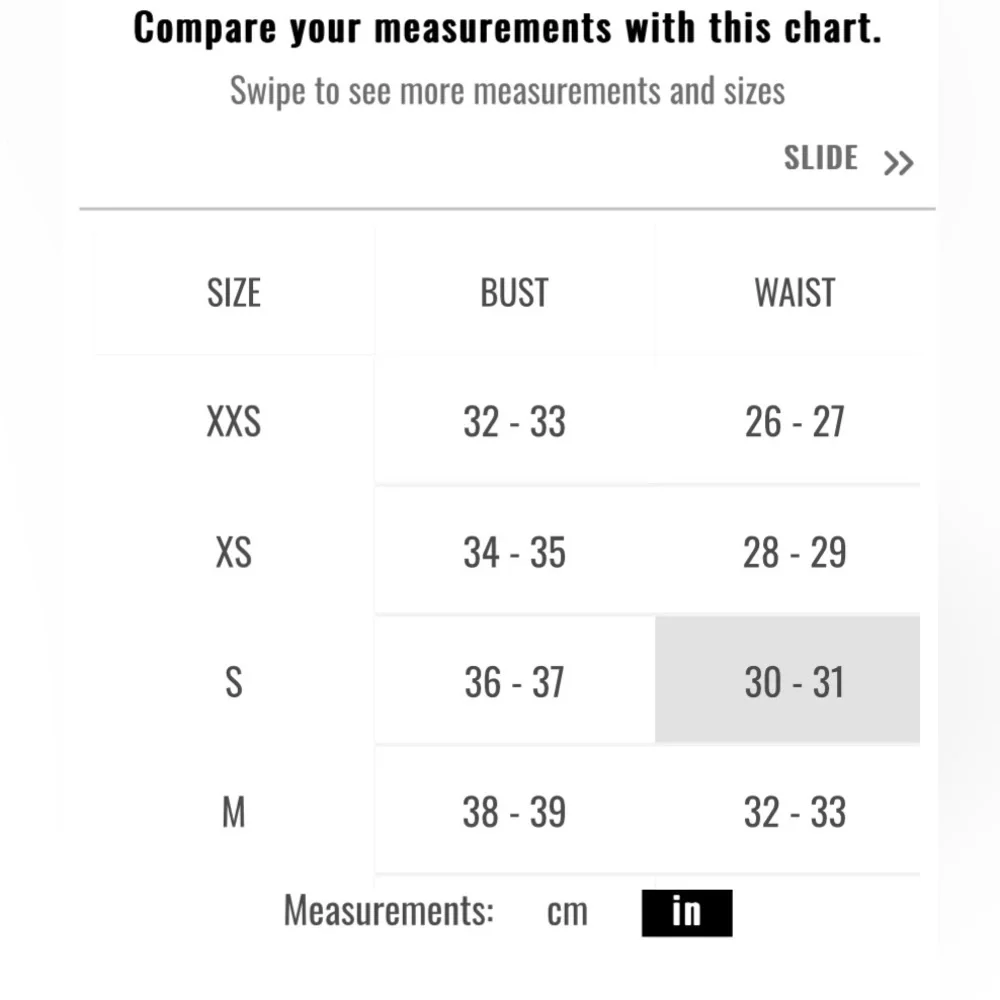The width and height of the screenshot is (1000, 1000).
Task: Switch measurements to cm
Action: [567, 912]
